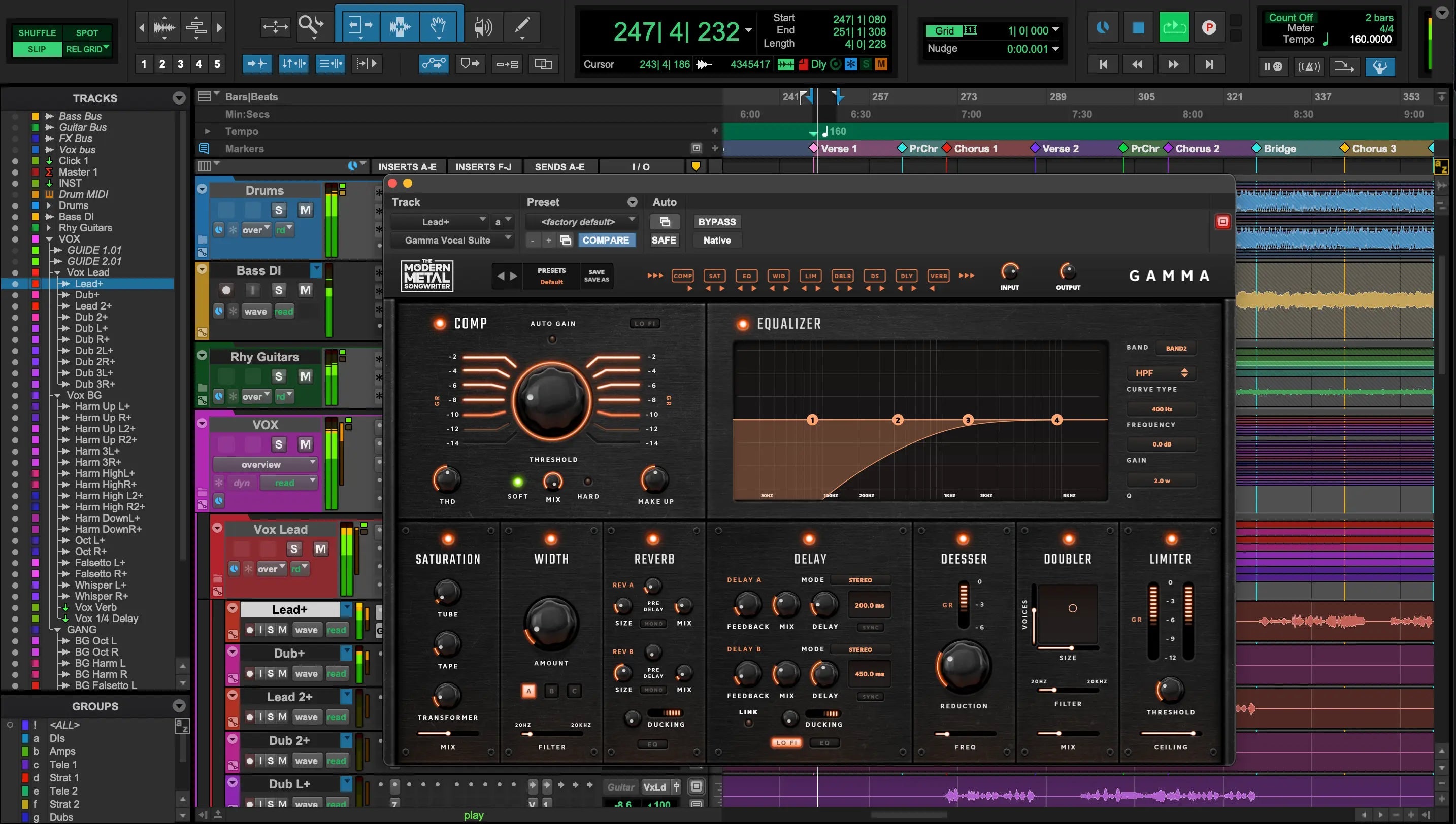The height and width of the screenshot is (824, 1456).
Task: Open the HPF curve type dropdown
Action: [x=1161, y=373]
